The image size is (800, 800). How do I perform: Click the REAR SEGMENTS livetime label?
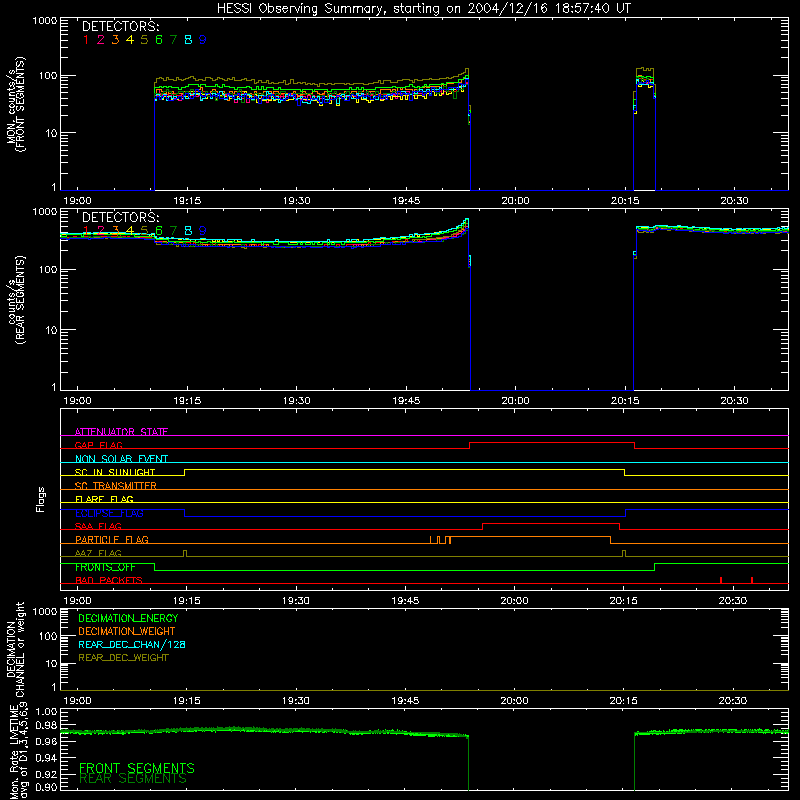pyautogui.click(x=133, y=779)
